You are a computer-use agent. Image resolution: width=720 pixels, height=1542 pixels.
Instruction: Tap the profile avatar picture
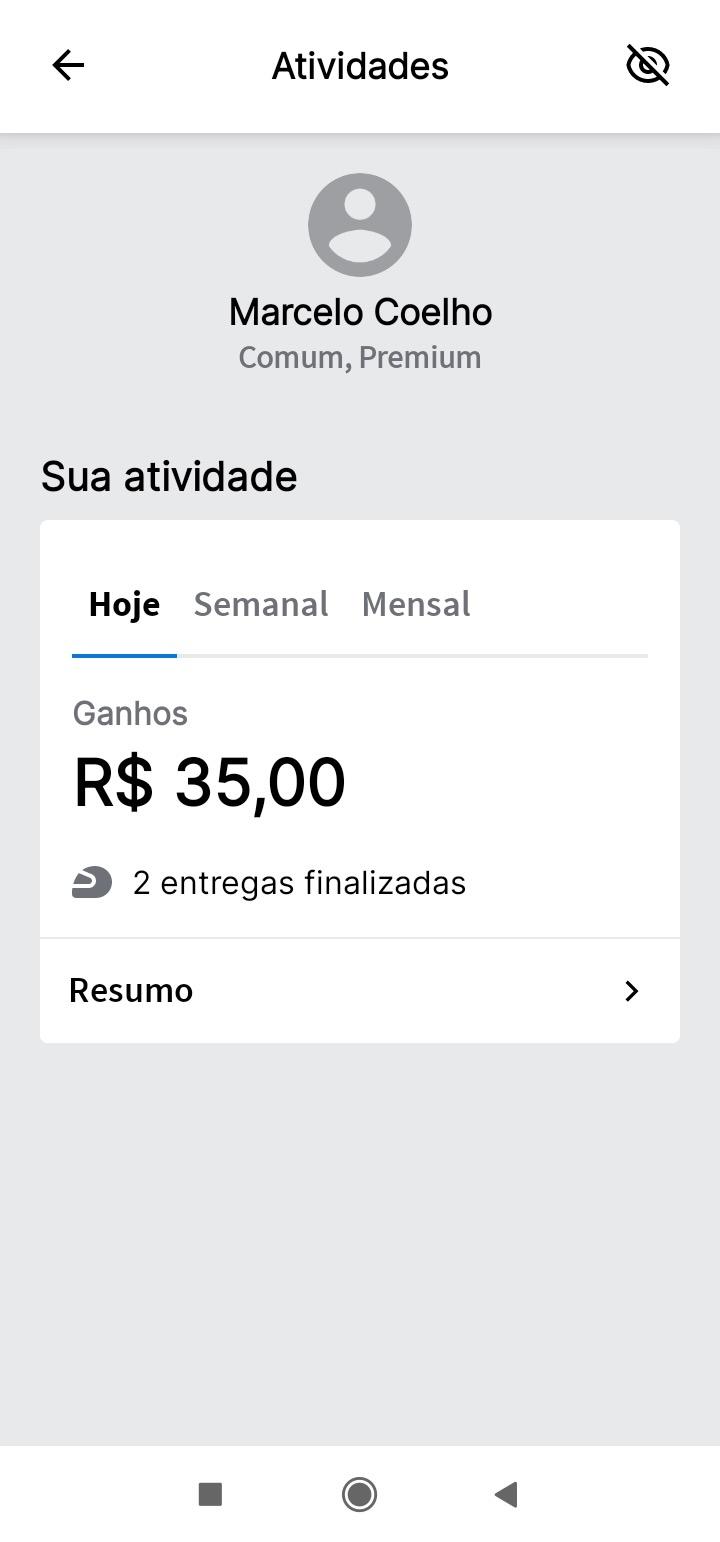coord(360,225)
